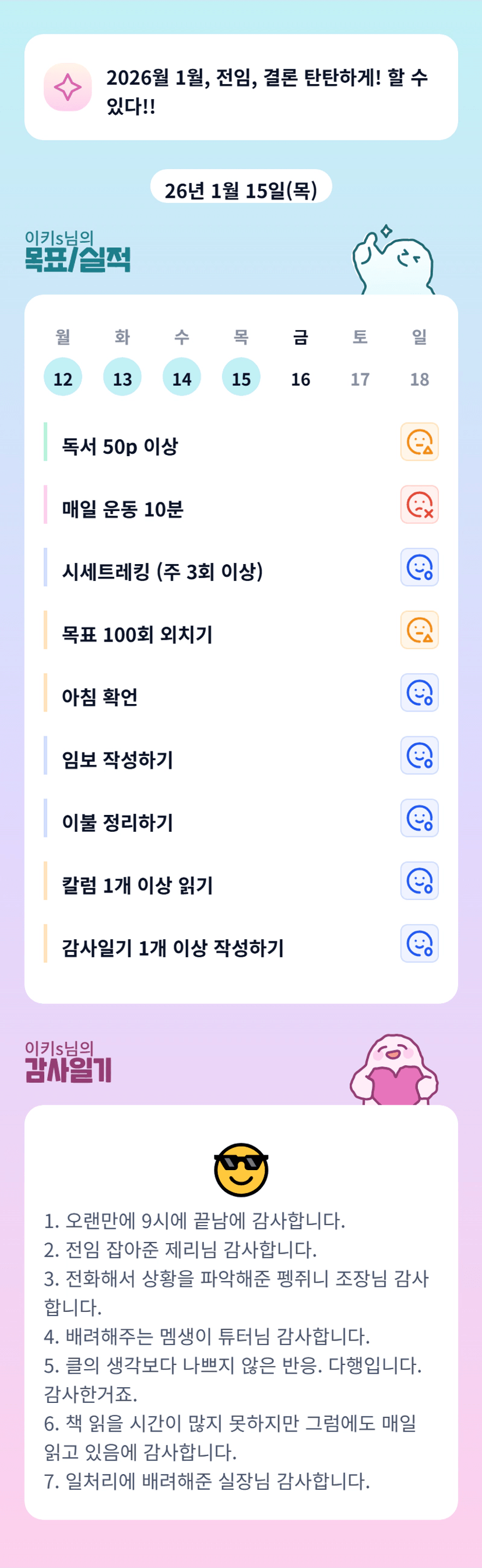This screenshot has width=482, height=1568.
Task: Select Tuesday the 13th in week calendar
Action: click(122, 377)
